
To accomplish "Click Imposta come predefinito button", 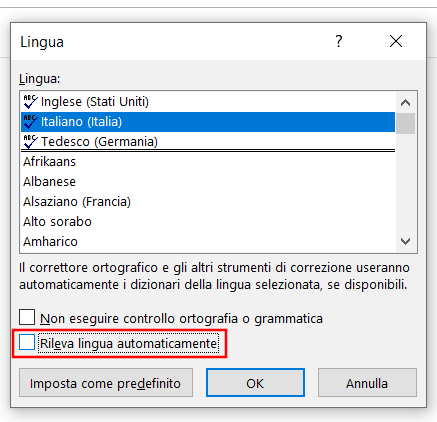I will click(106, 383).
